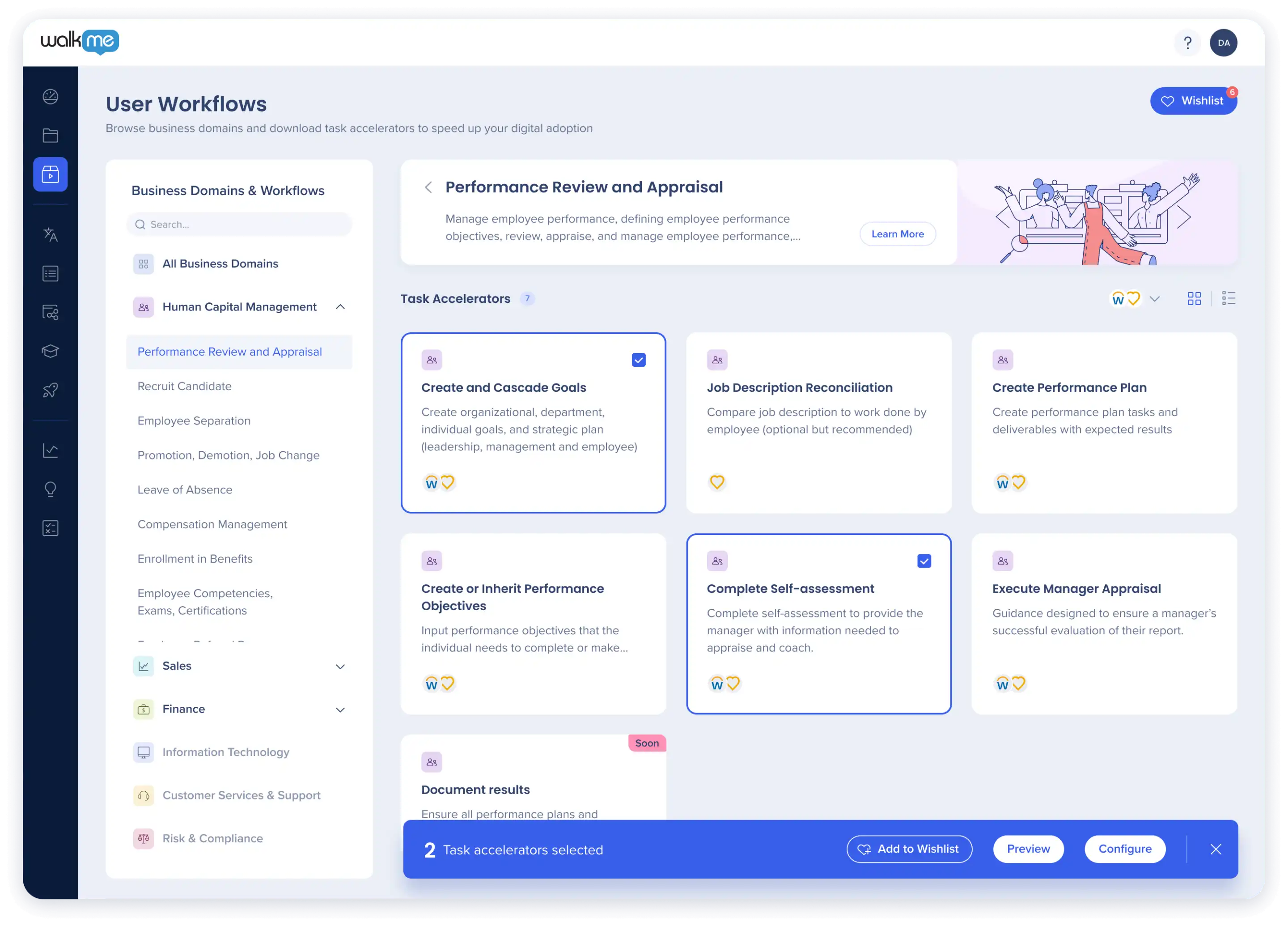This screenshot has width=1288, height=926.
Task: Click W icon on Create or Inherit Objectives
Action: pyautogui.click(x=432, y=684)
